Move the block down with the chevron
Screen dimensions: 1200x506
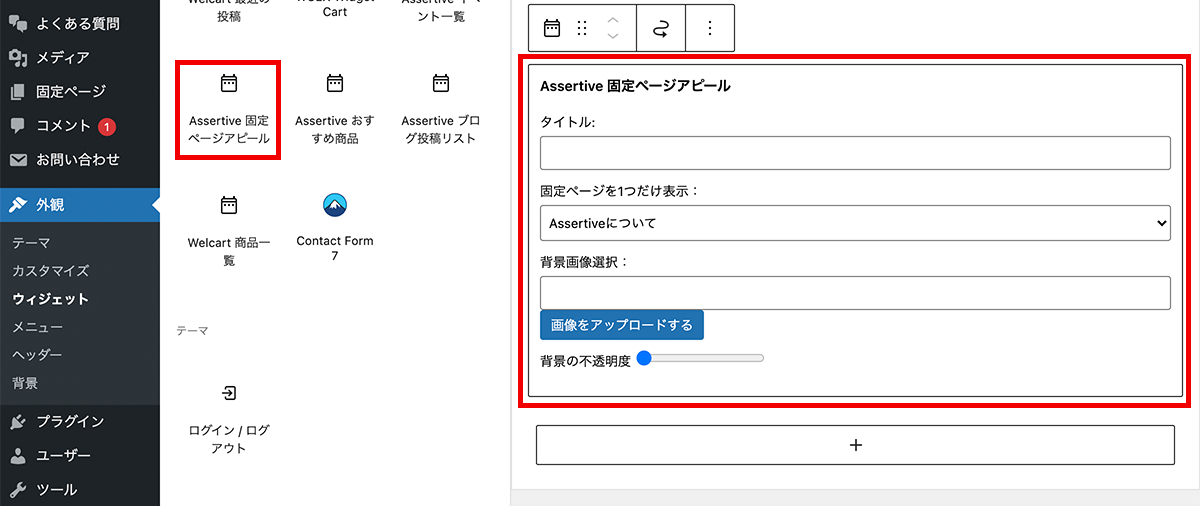tap(613, 36)
